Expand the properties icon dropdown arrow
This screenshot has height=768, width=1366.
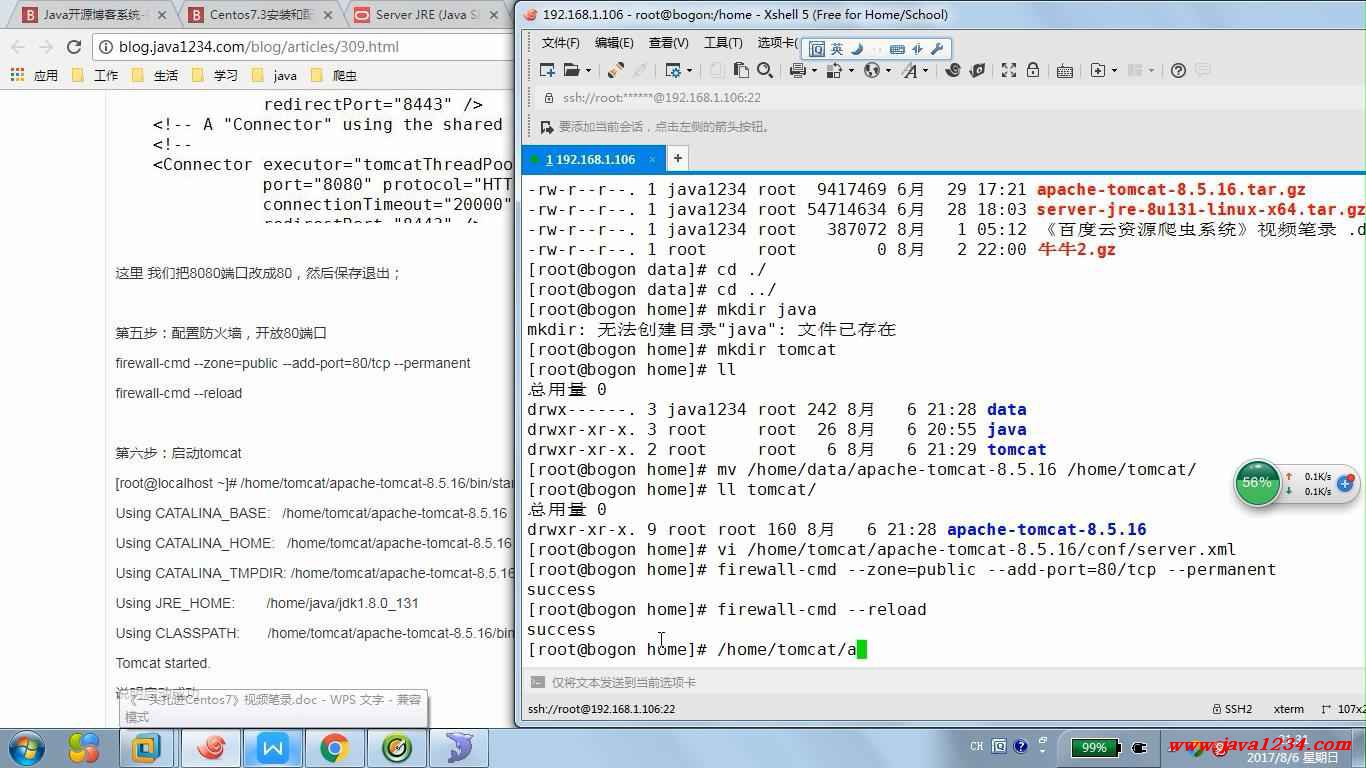pos(689,70)
